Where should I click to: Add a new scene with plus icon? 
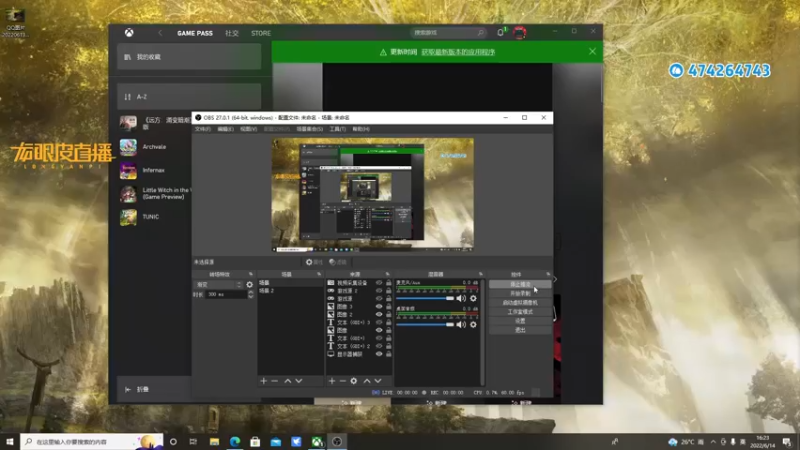point(263,381)
